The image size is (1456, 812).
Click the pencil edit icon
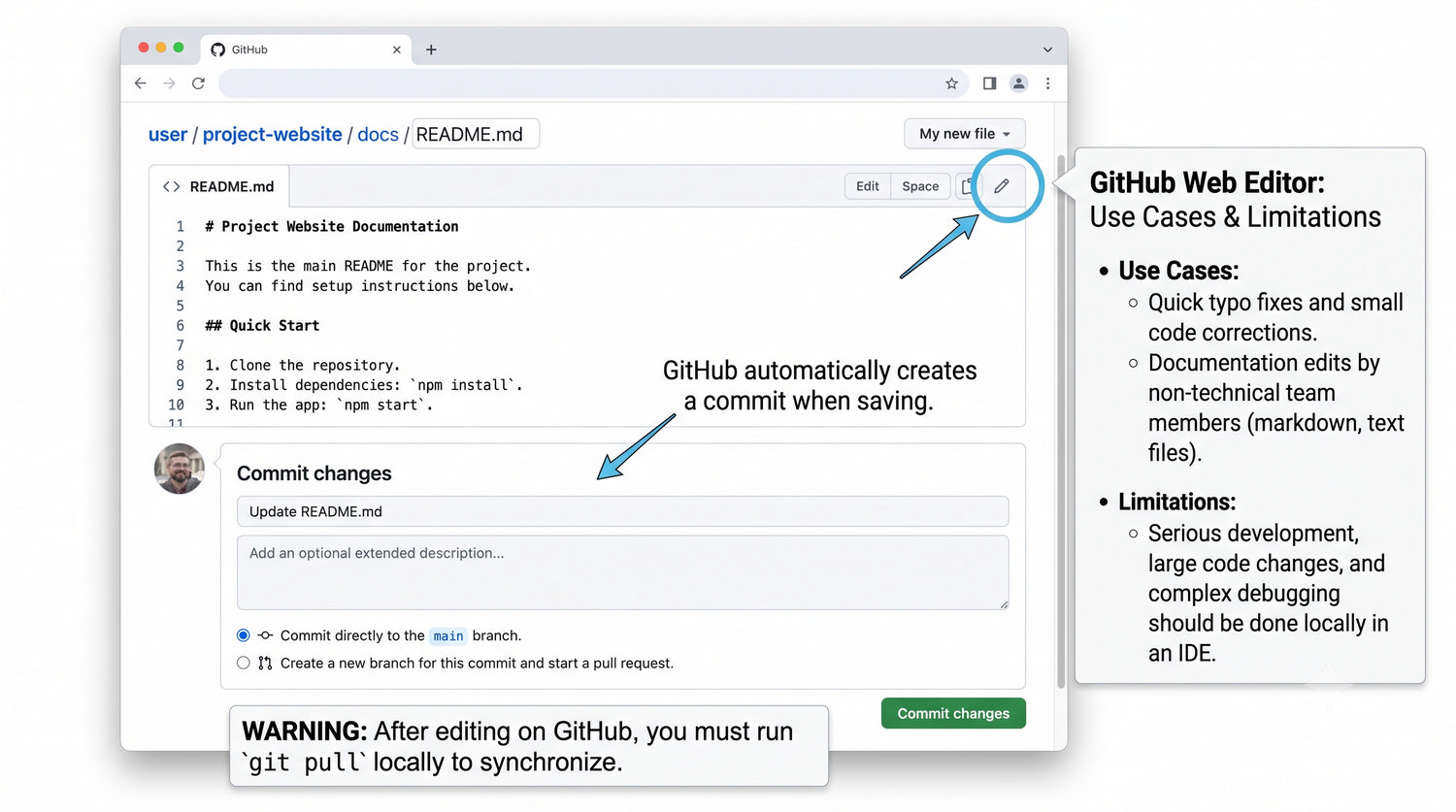pyautogui.click(x=1002, y=185)
